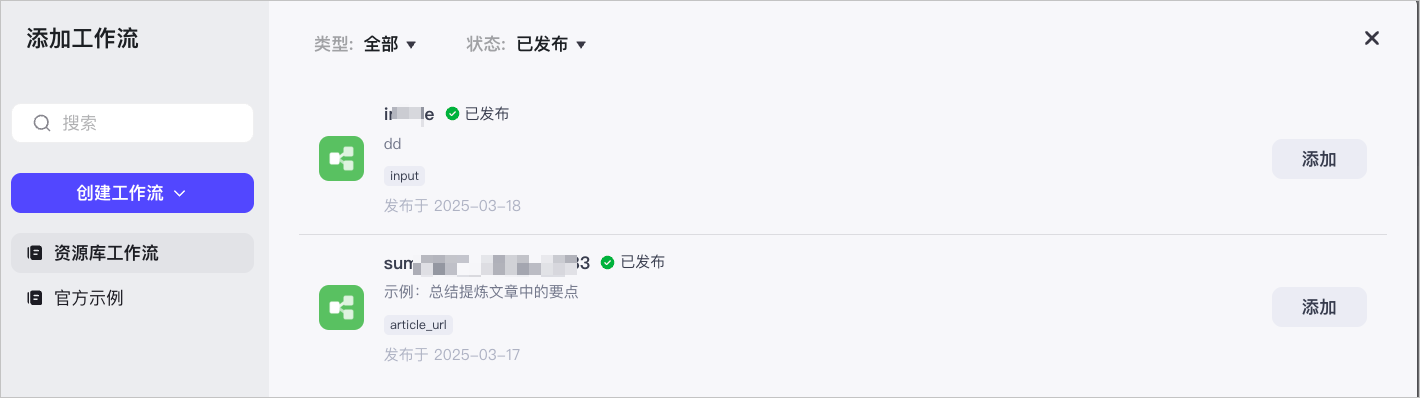Click the 'input' parameter tag
Image resolution: width=1420 pixels, height=398 pixels.
[x=404, y=176]
